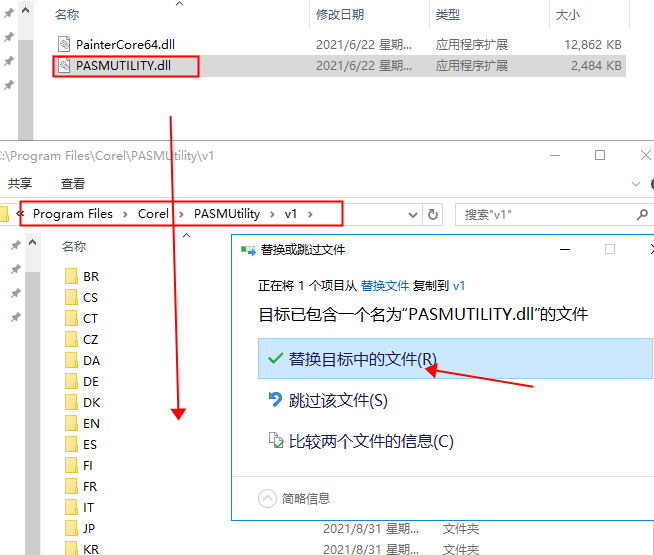Open the KR folder
This screenshot has width=654, height=555.
(x=82, y=548)
